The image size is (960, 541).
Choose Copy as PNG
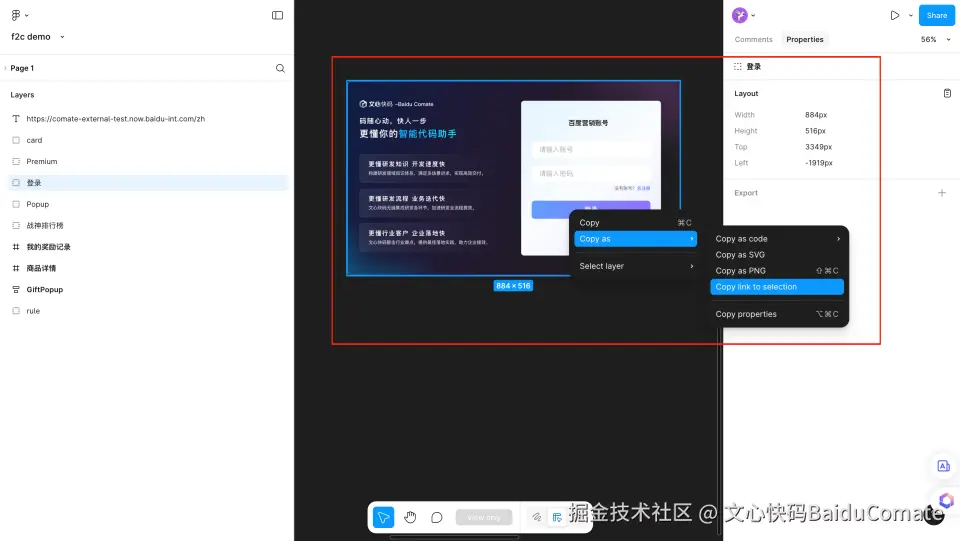(777, 270)
